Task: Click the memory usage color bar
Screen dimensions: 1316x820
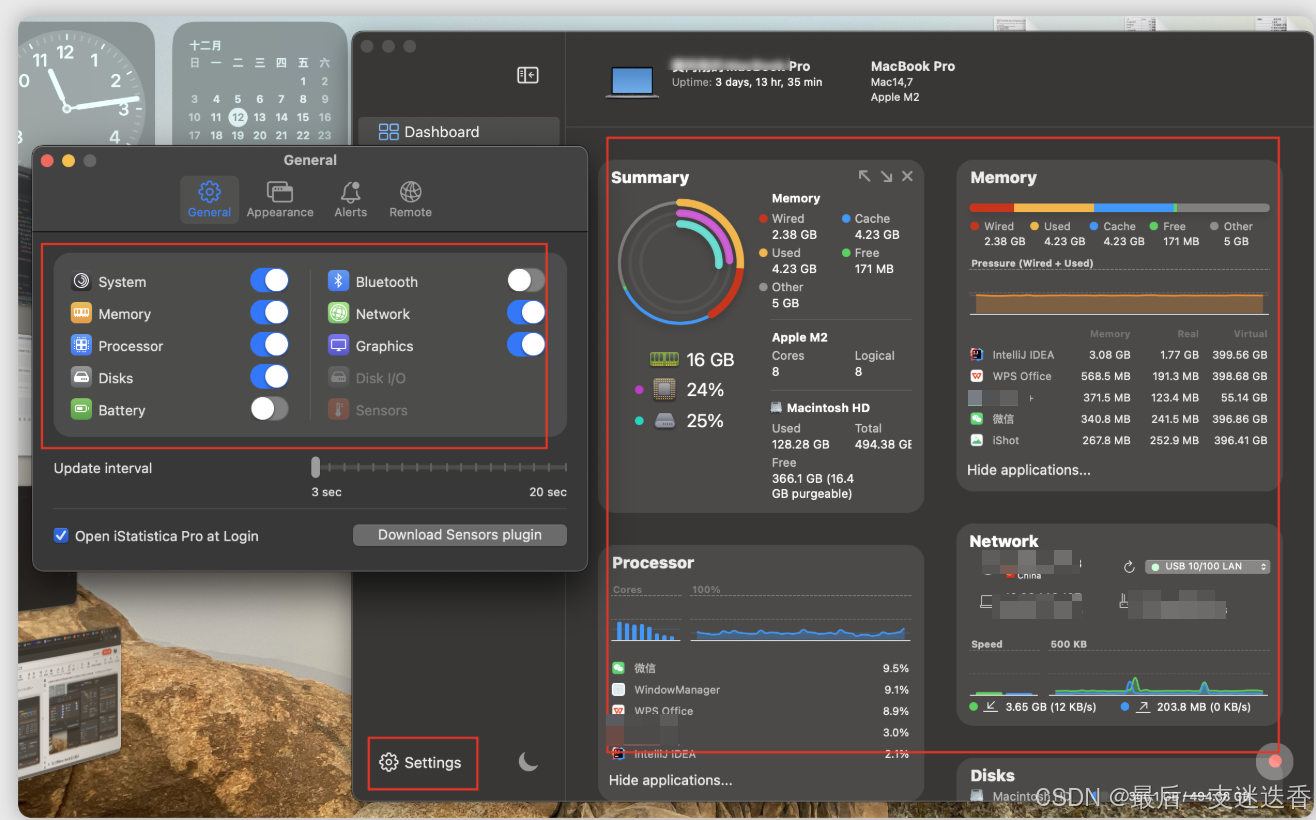Action: point(1119,208)
